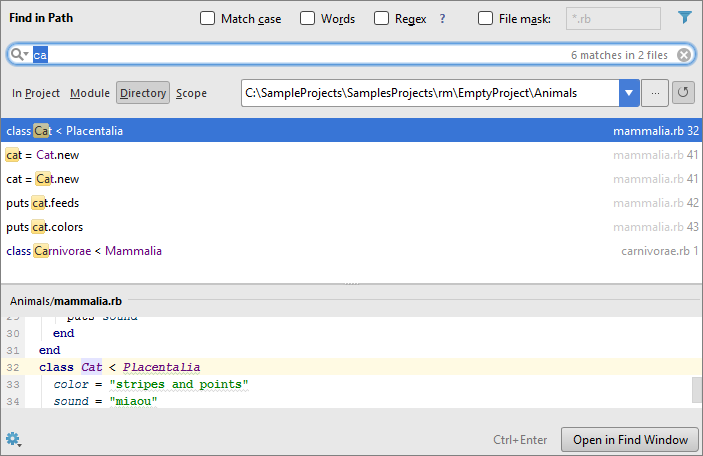Click the recursive directory search icon
This screenshot has width=703, height=456.
(x=684, y=93)
